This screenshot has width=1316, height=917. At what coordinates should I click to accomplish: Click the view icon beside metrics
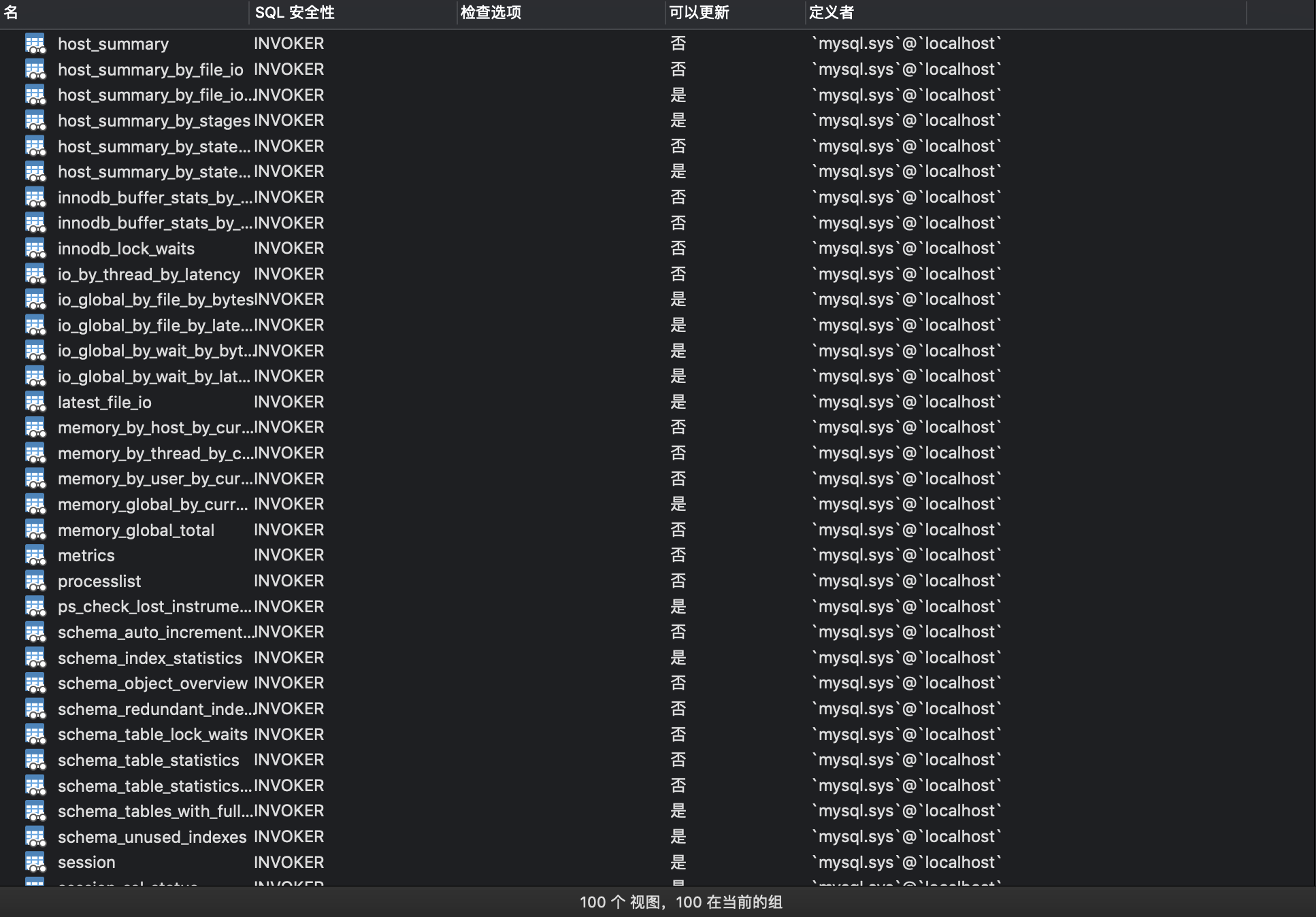(x=35, y=555)
